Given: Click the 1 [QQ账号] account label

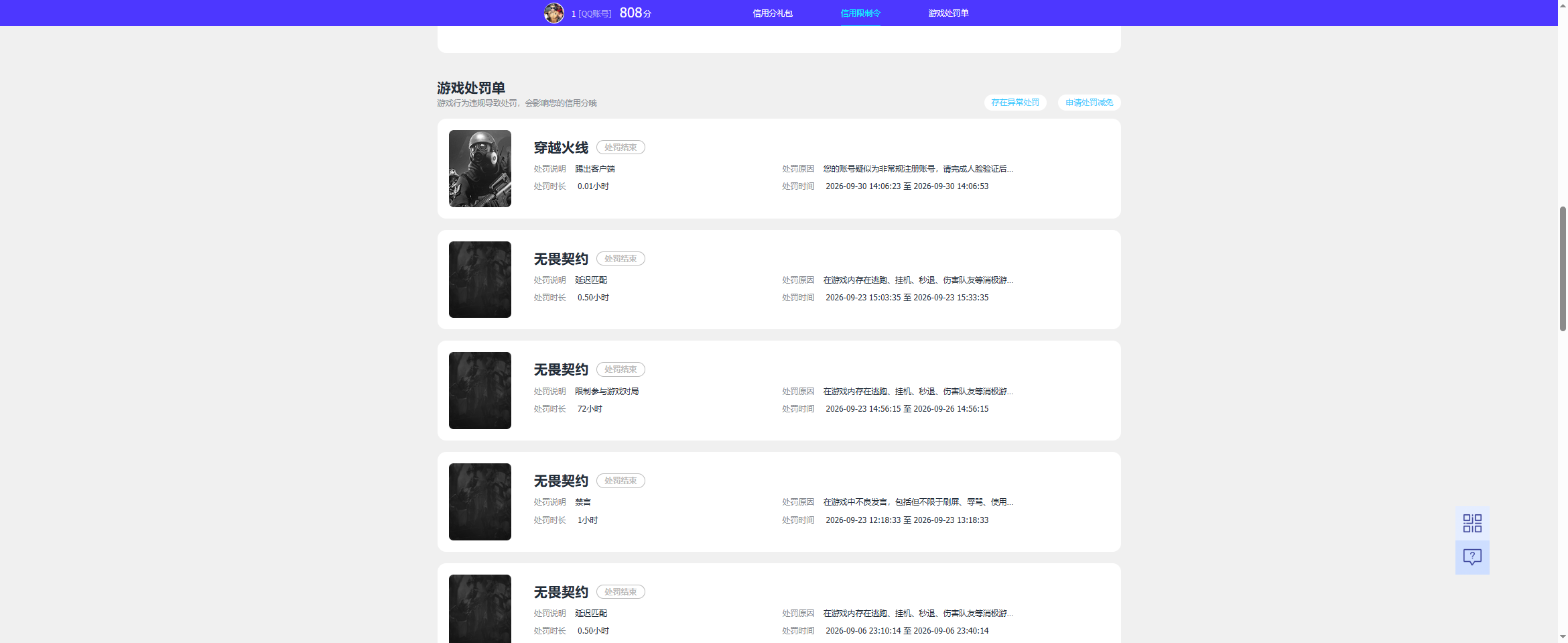Looking at the screenshot, I should (591, 13).
